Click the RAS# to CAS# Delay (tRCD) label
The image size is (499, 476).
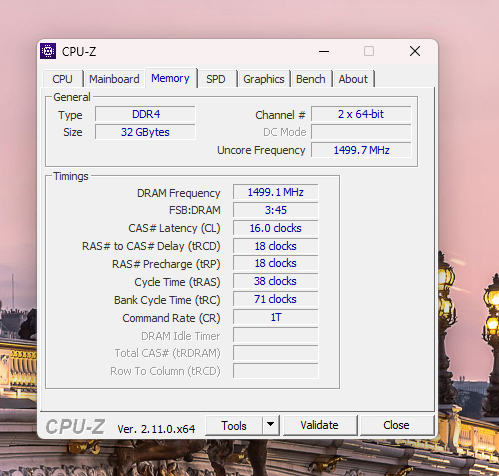151,246
